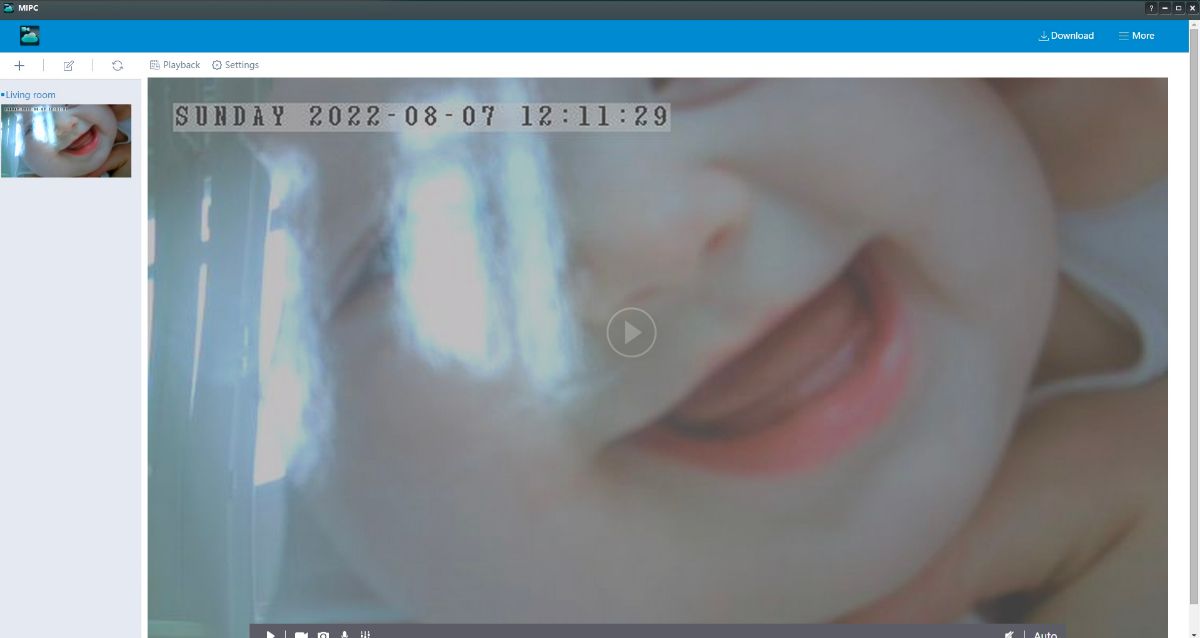Refresh the device list
The height and width of the screenshot is (638, 1200).
(x=117, y=65)
